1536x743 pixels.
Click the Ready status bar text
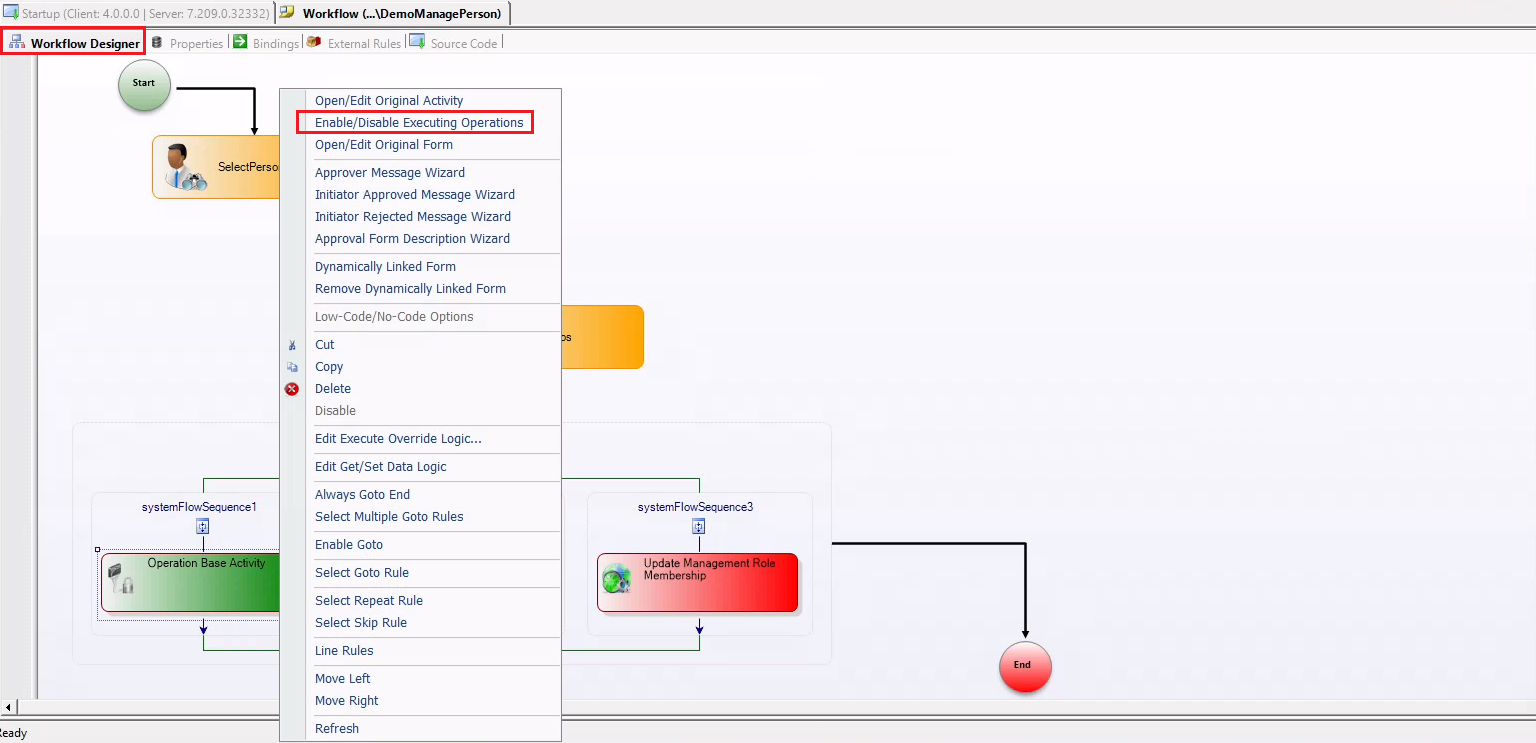point(13,733)
